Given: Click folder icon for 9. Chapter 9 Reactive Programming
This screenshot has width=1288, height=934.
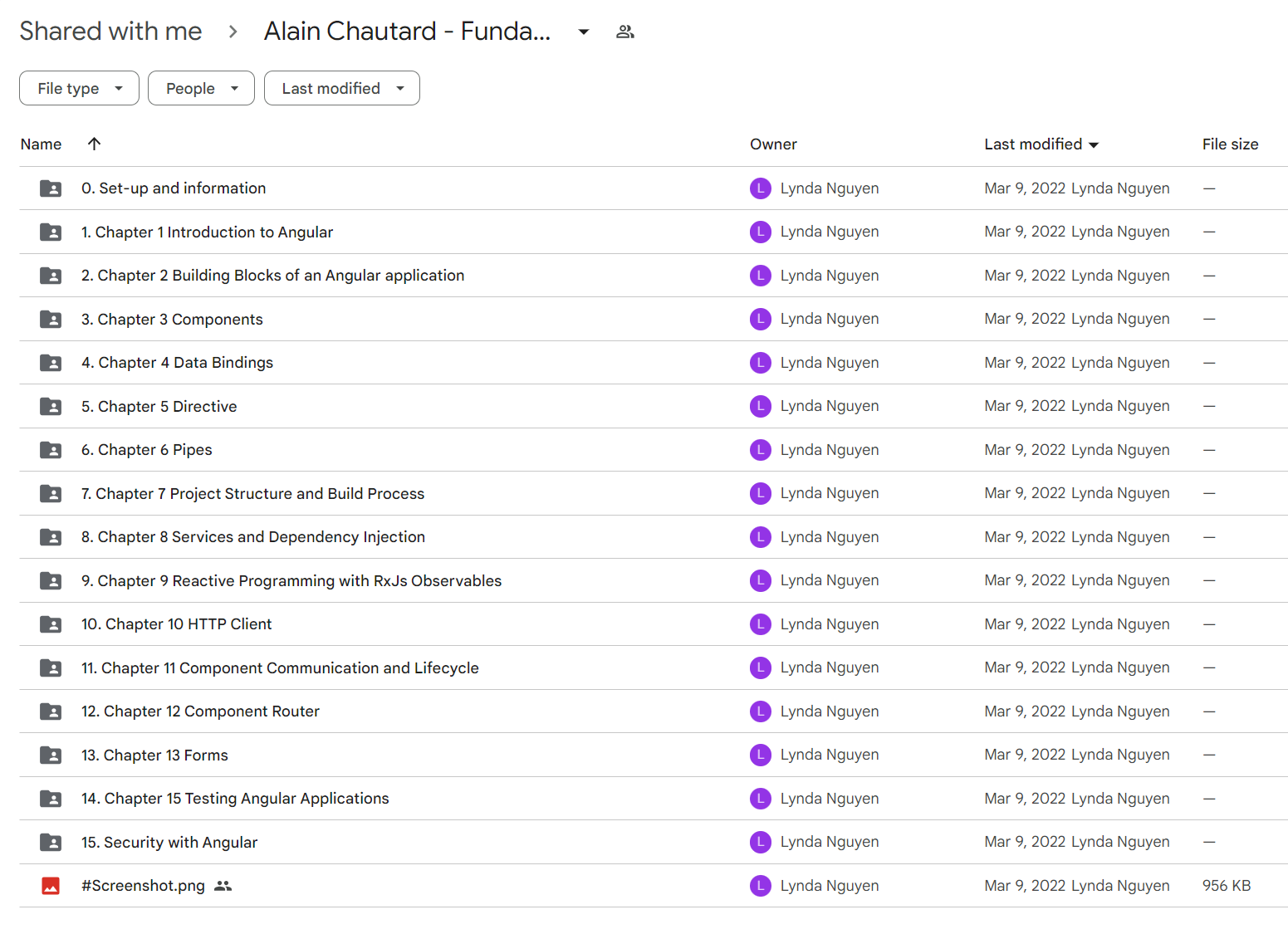Looking at the screenshot, I should click(x=51, y=581).
